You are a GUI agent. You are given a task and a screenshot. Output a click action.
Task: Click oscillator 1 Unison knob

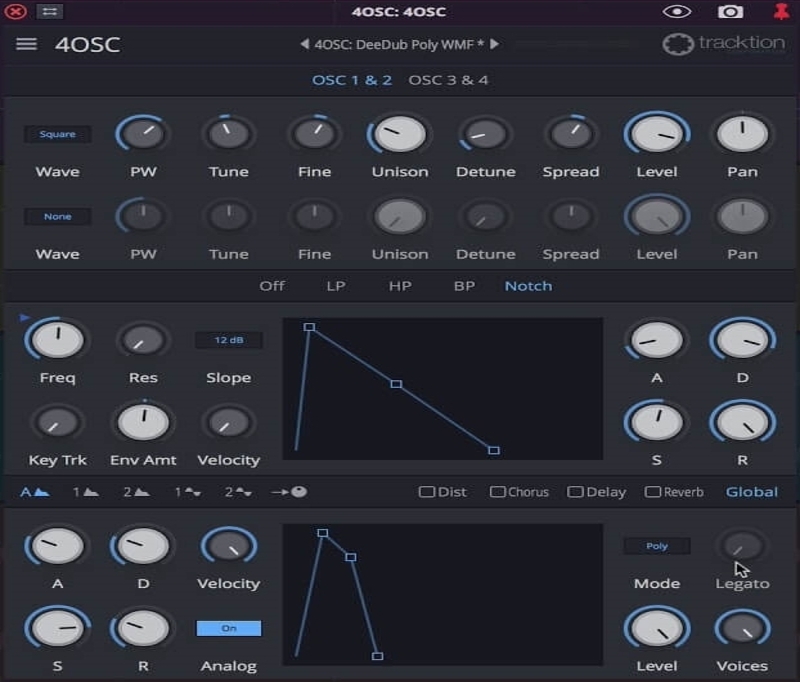click(400, 134)
